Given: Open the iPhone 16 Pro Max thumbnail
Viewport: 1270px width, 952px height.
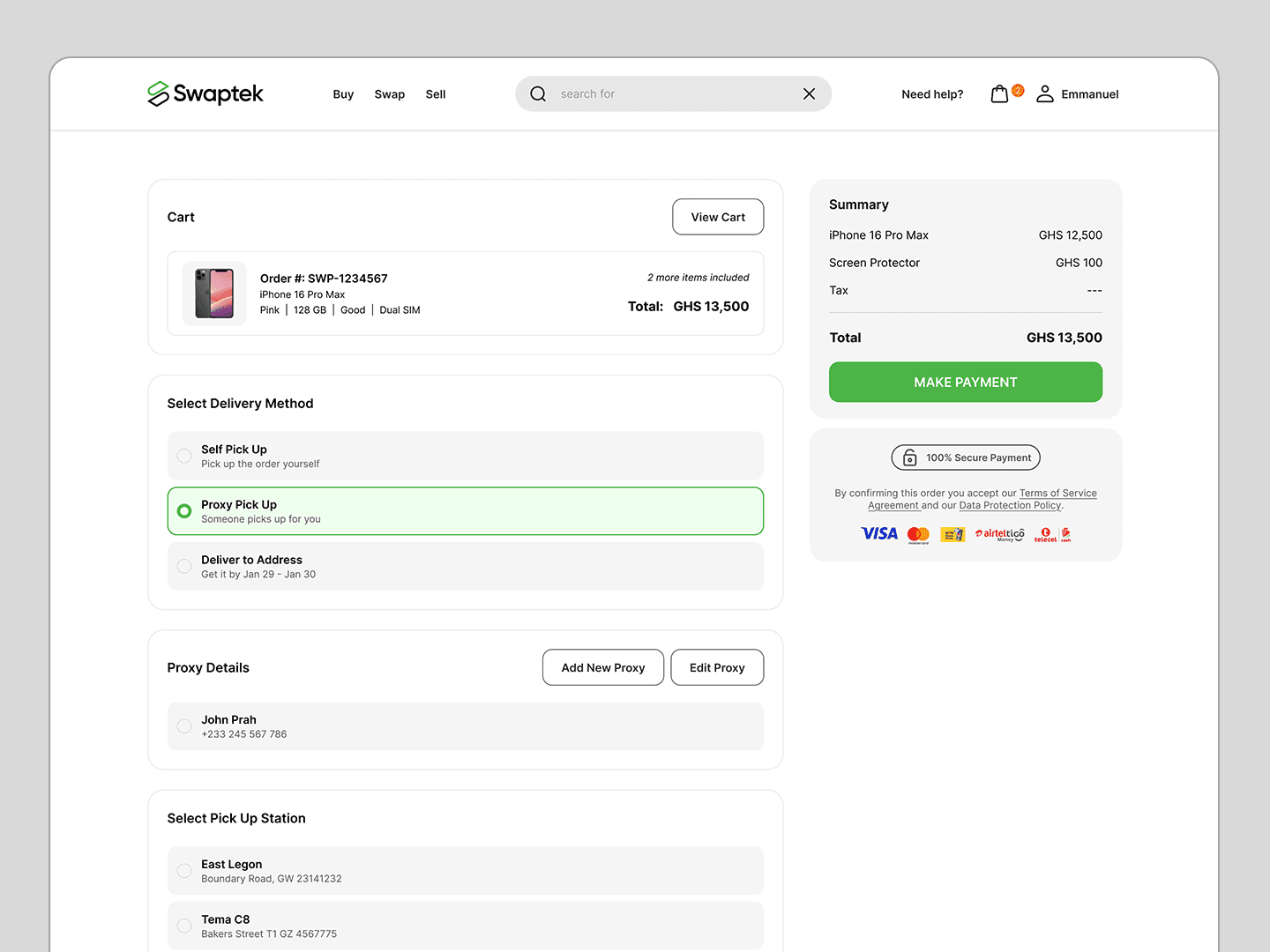Looking at the screenshot, I should click(x=214, y=294).
